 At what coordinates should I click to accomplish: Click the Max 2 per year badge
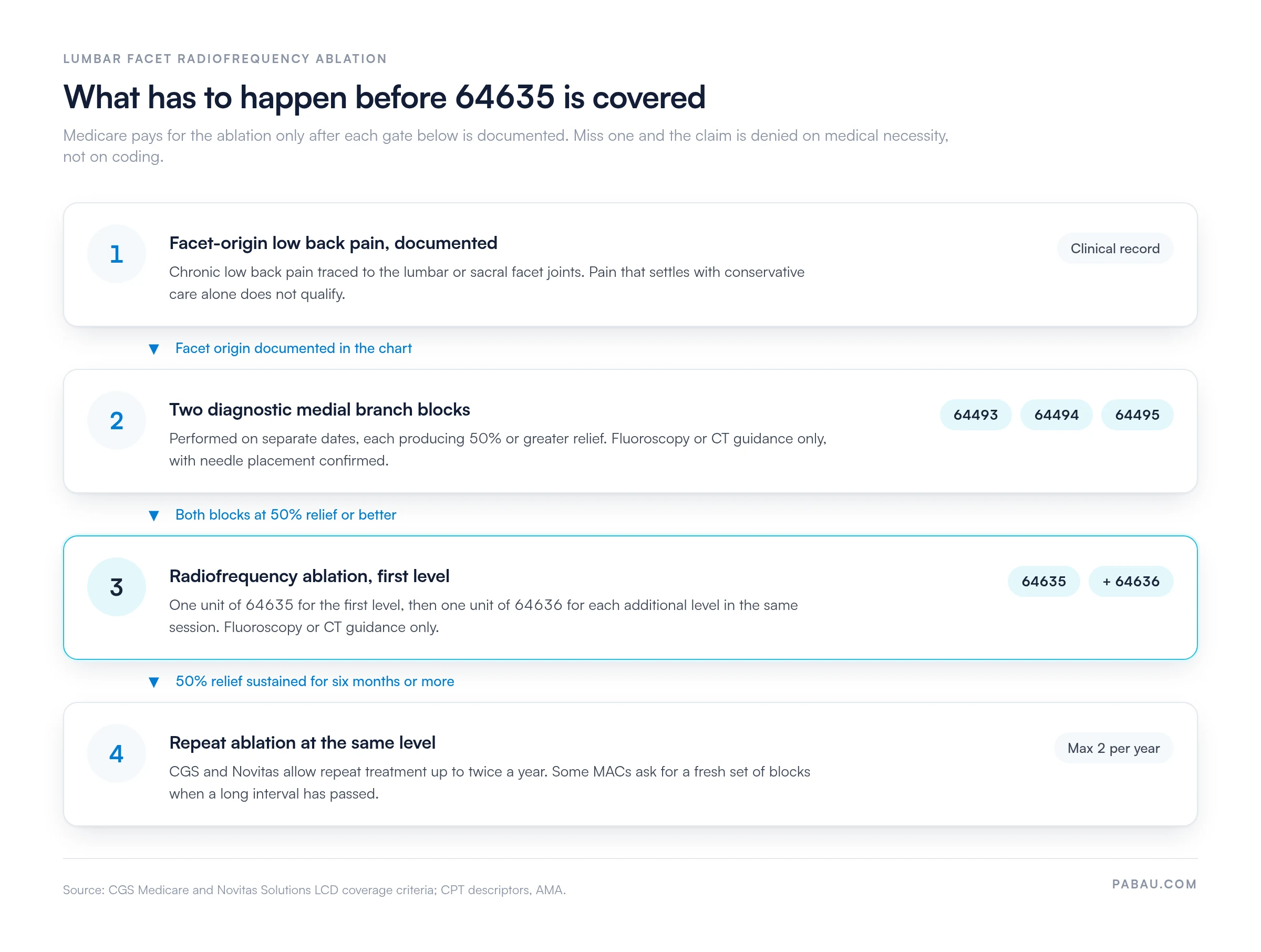click(x=1113, y=748)
